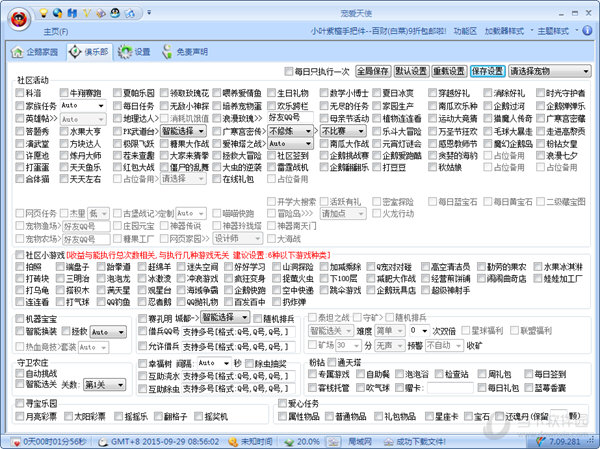The width and height of the screenshot is (600, 449).
Task: Click the icon before 成功下载文件
Action: (389, 442)
